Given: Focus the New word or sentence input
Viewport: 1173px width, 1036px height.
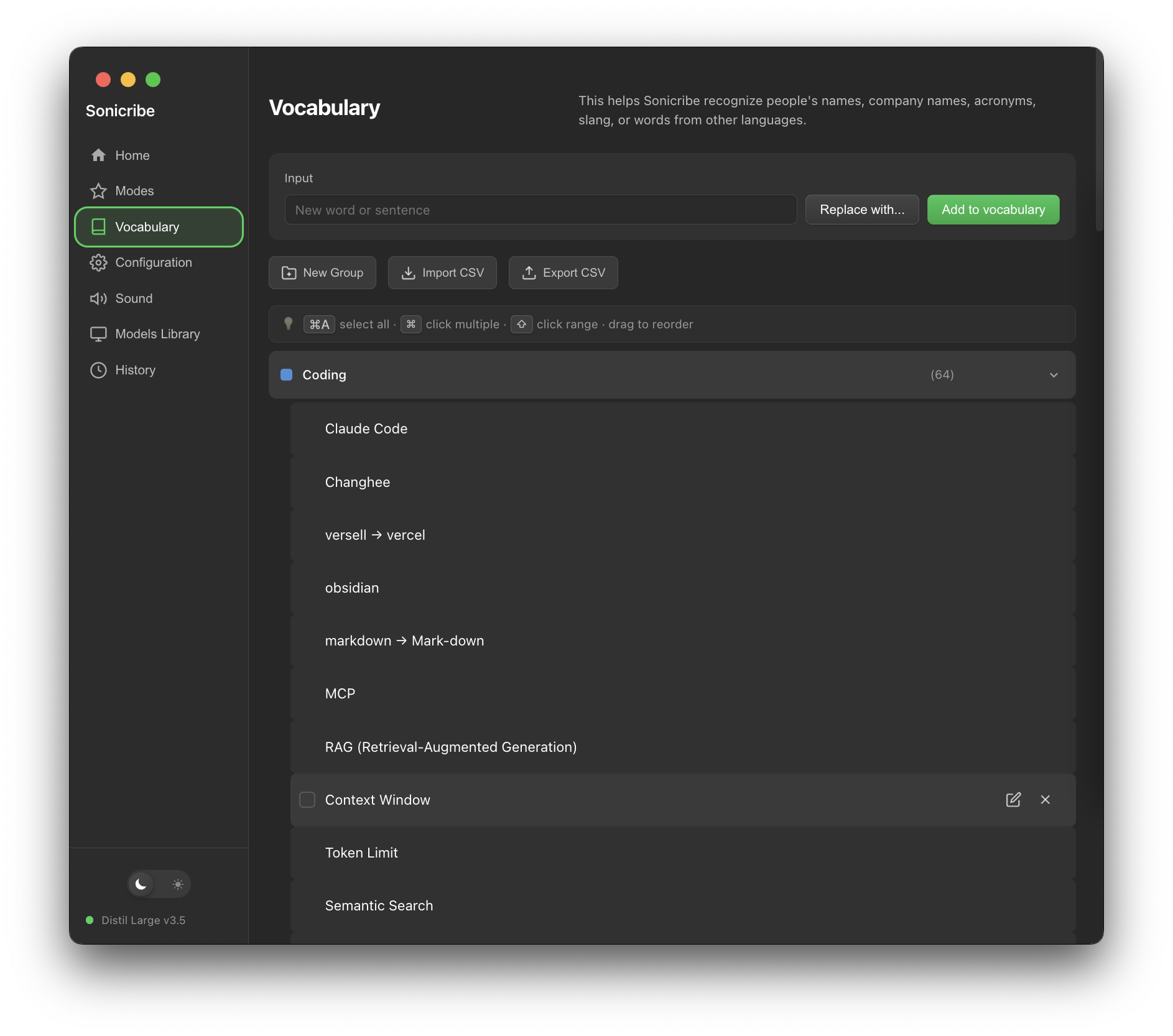Looking at the screenshot, I should pos(540,210).
